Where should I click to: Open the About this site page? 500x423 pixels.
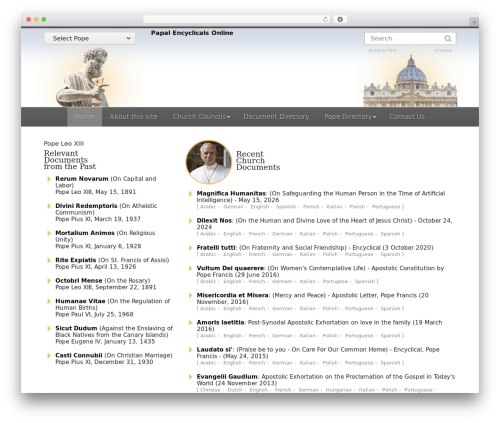click(133, 117)
